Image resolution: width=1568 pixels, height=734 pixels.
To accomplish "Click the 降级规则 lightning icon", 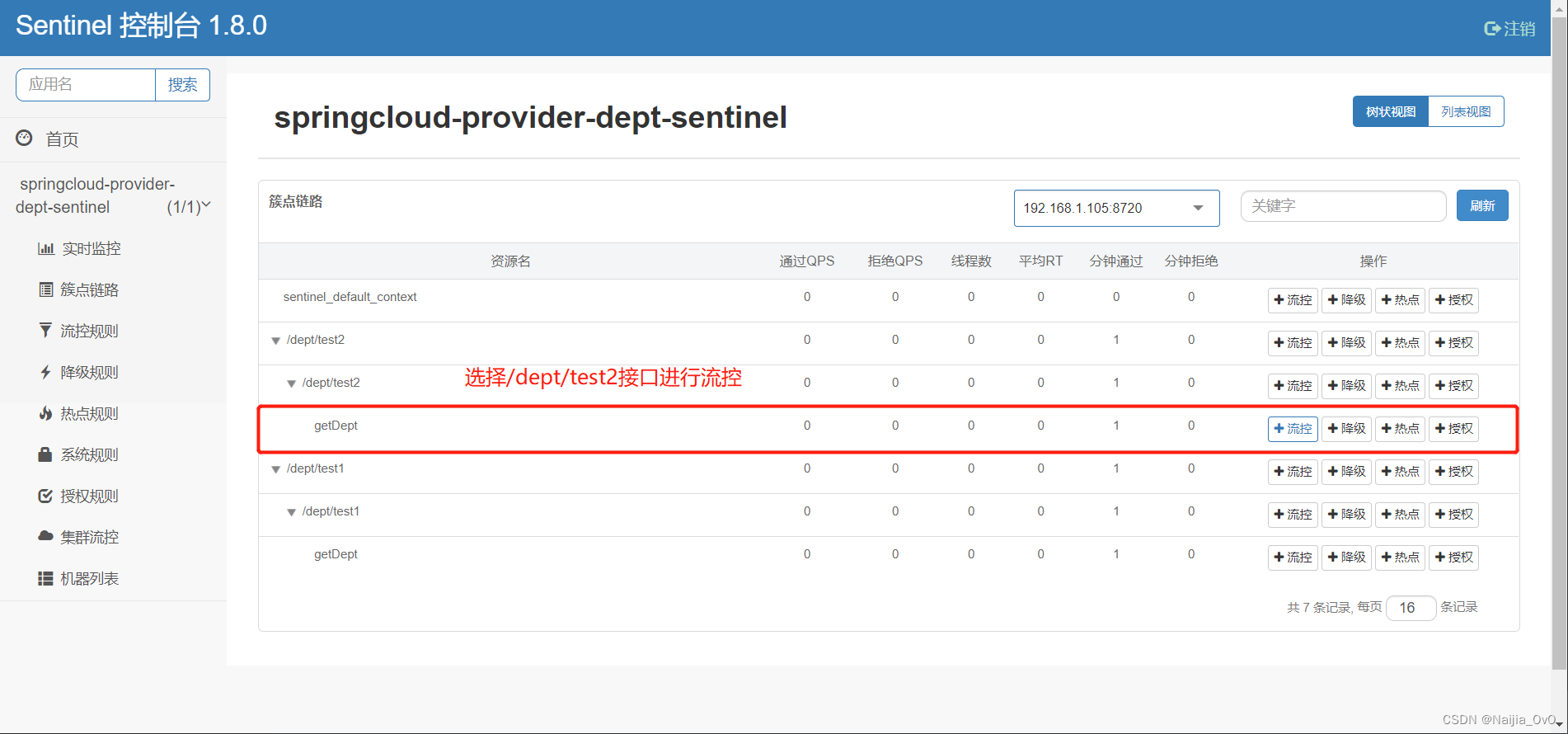I will coord(45,372).
